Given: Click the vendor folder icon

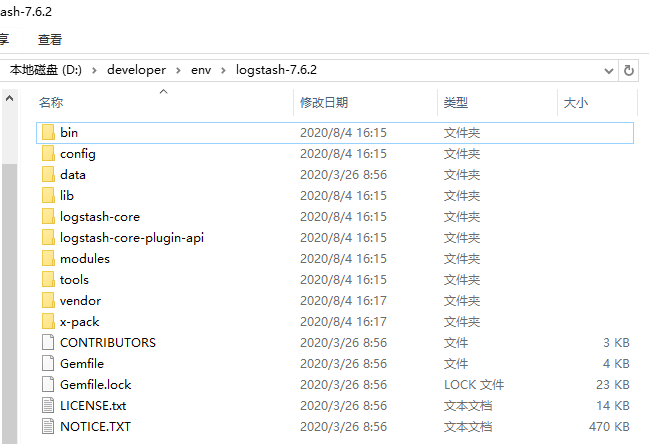Looking at the screenshot, I should point(48,300).
